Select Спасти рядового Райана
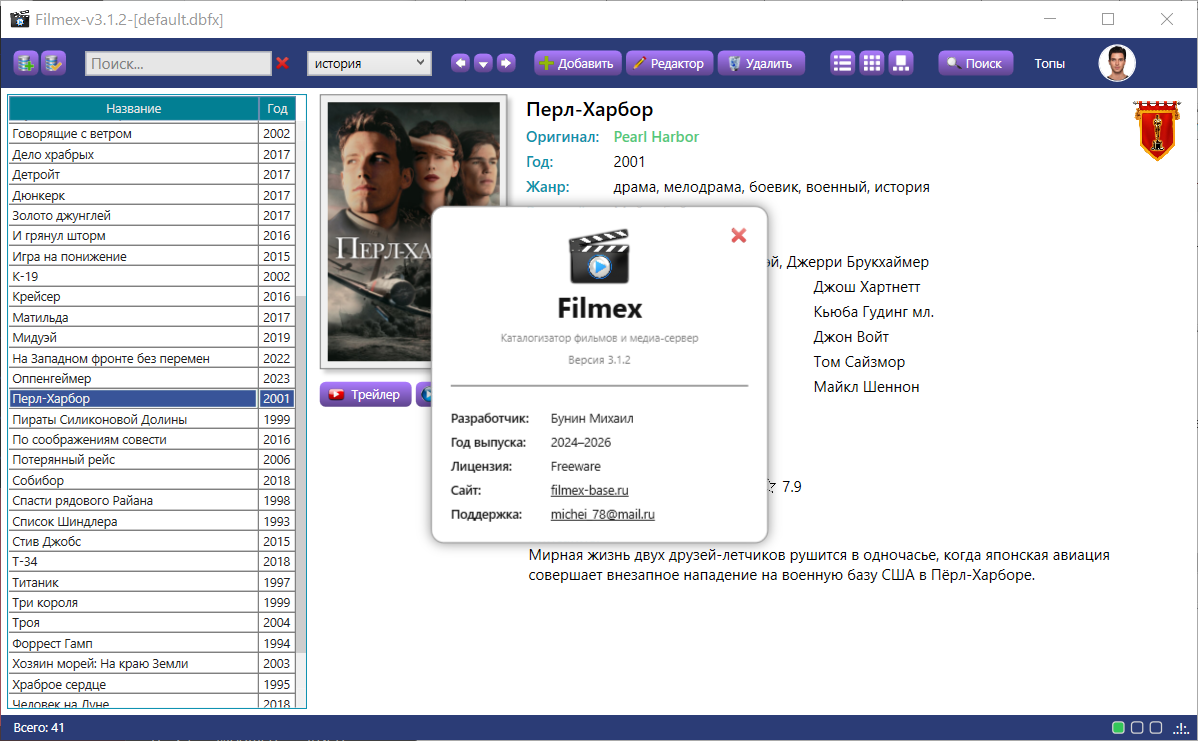Screen dimensions: 1198x741 pyautogui.click(x=152, y=500)
